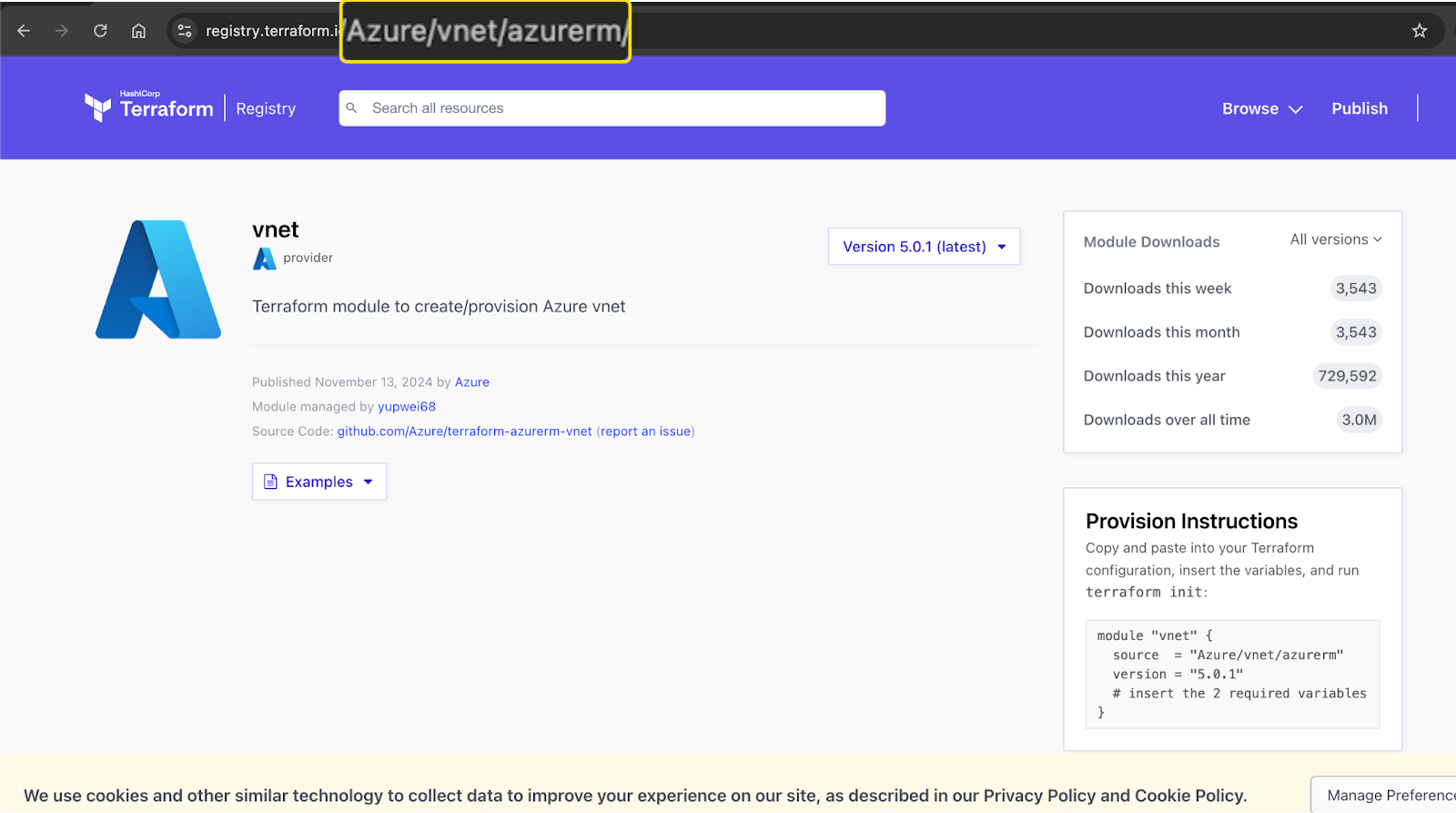Click the browser back arrow

pyautogui.click(x=24, y=31)
